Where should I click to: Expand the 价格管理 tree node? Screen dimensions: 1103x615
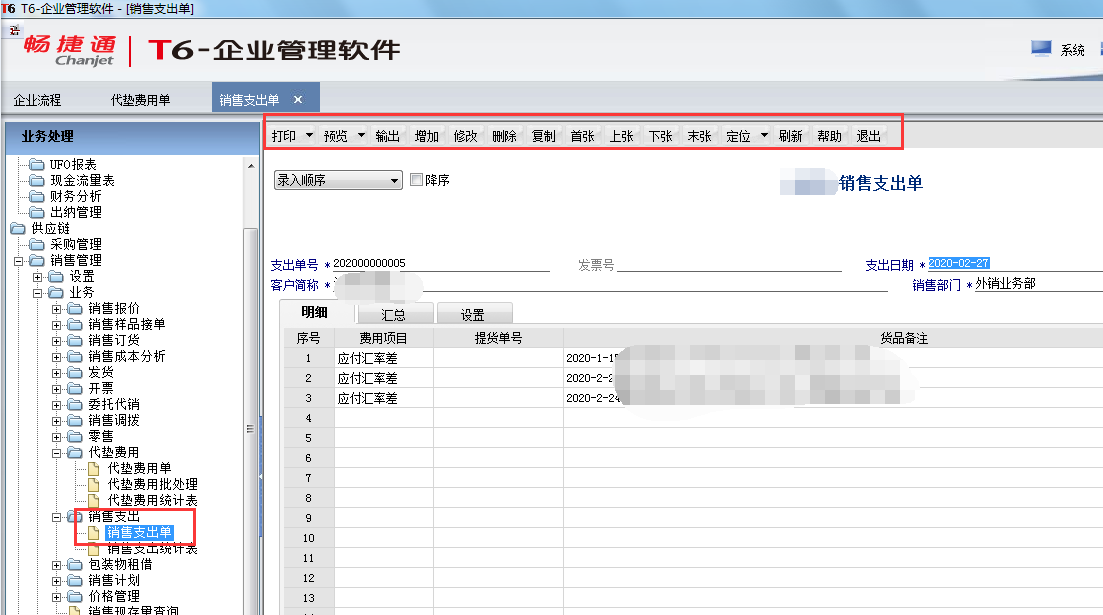(x=56, y=597)
